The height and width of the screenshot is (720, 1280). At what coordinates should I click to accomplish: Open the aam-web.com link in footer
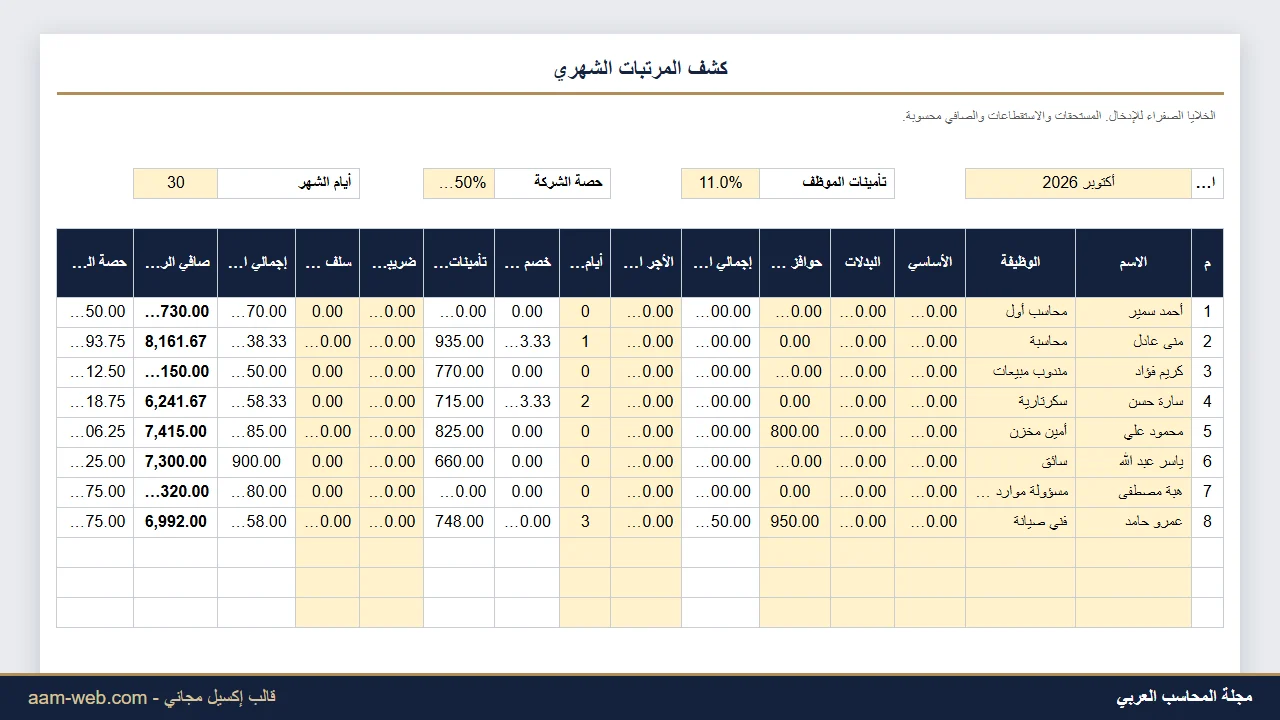(x=87, y=698)
